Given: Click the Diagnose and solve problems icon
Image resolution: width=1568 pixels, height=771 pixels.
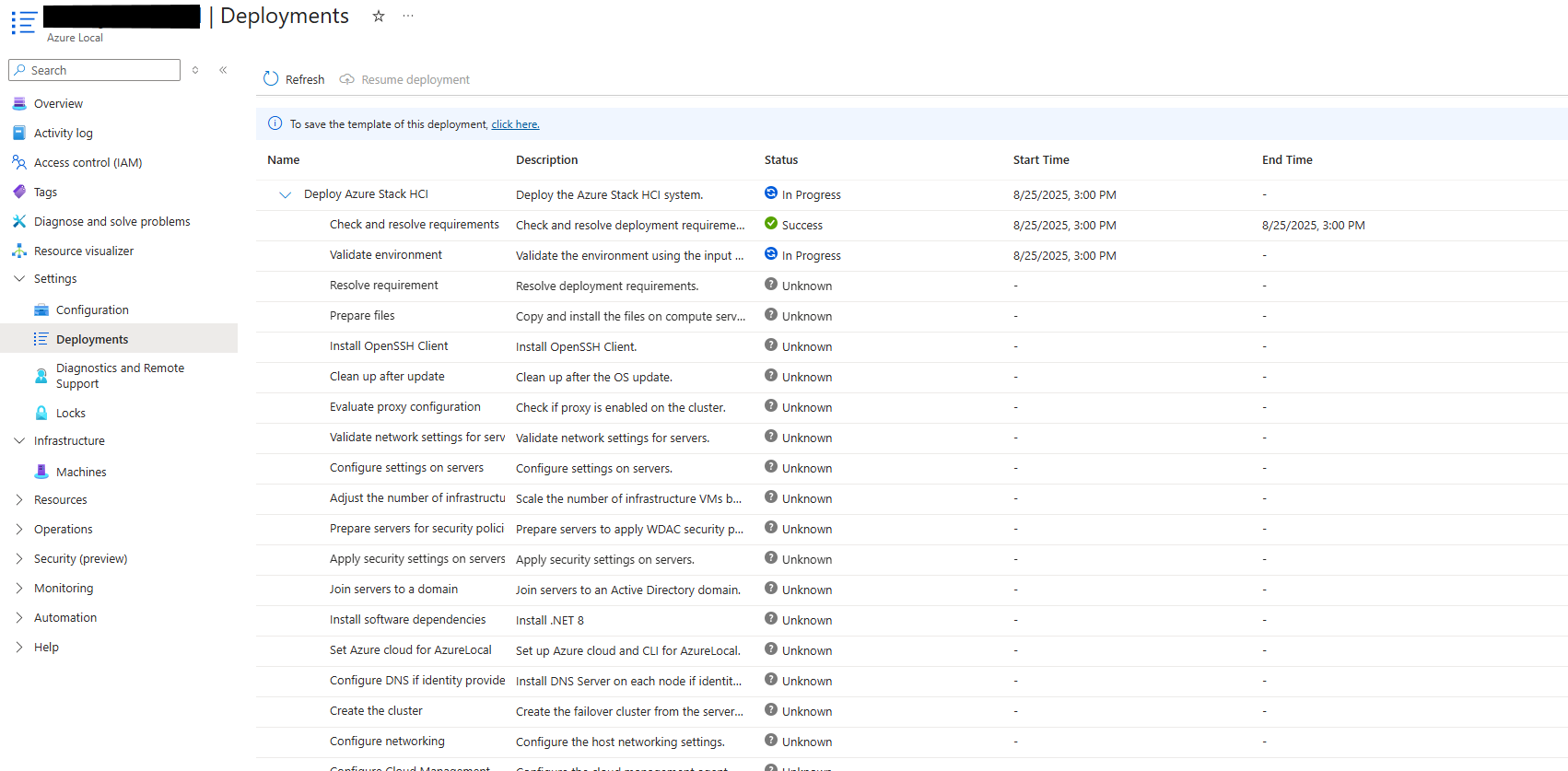Looking at the screenshot, I should 19,221.
